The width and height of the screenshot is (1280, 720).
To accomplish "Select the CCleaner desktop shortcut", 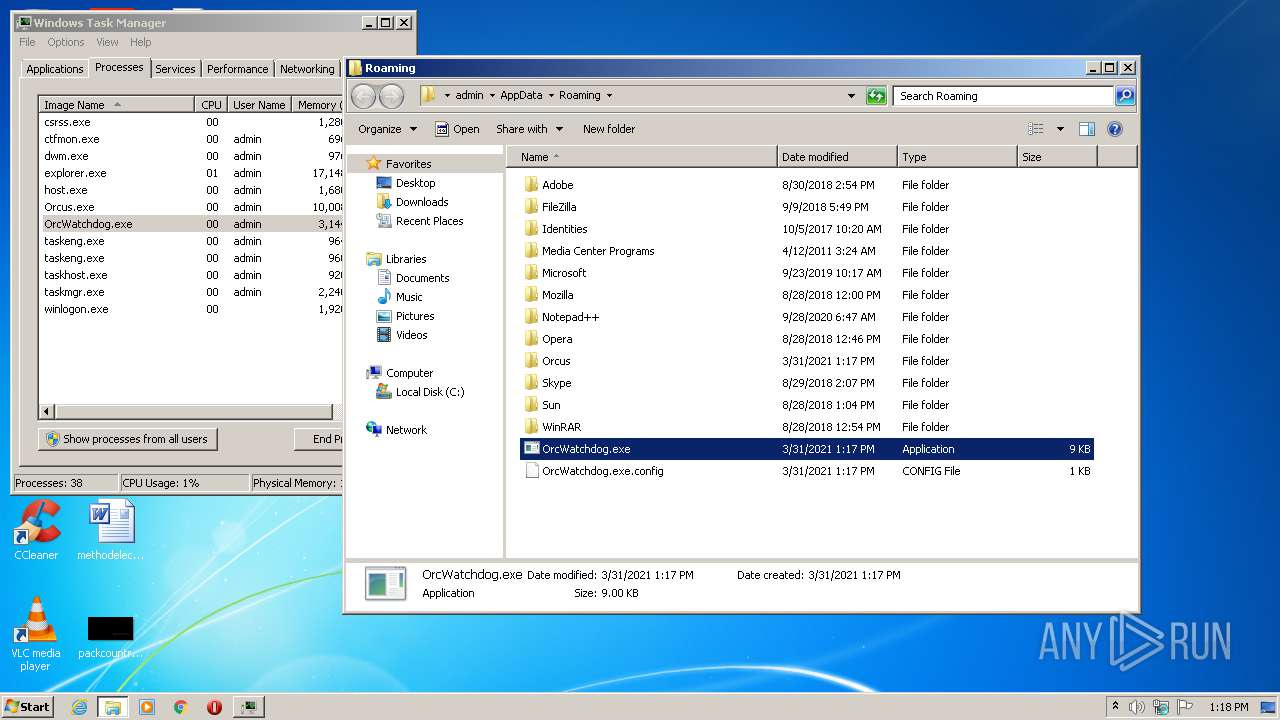I will click(x=36, y=530).
